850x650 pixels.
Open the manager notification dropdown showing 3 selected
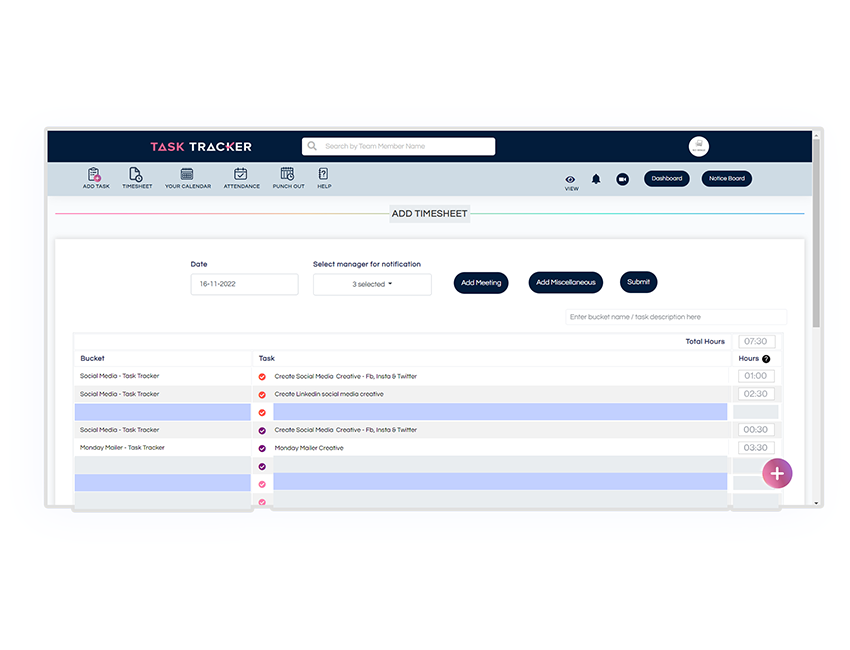click(x=372, y=284)
